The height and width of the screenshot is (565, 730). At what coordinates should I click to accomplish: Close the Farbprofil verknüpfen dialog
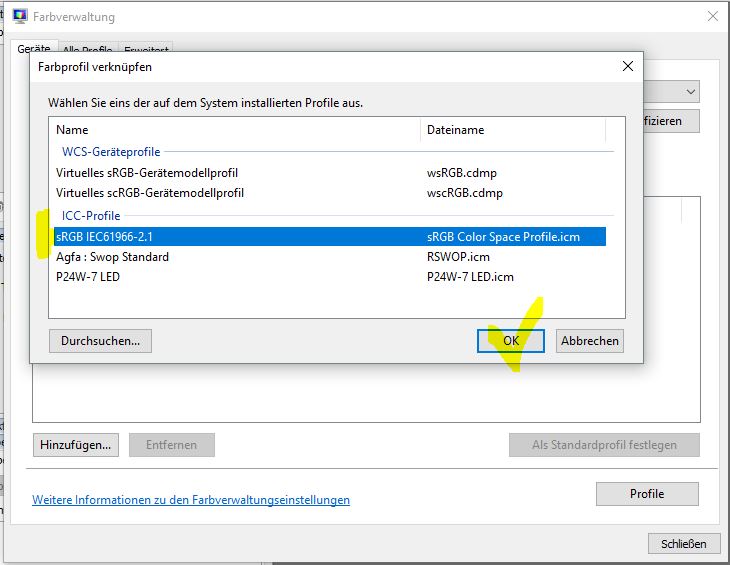tap(627, 67)
